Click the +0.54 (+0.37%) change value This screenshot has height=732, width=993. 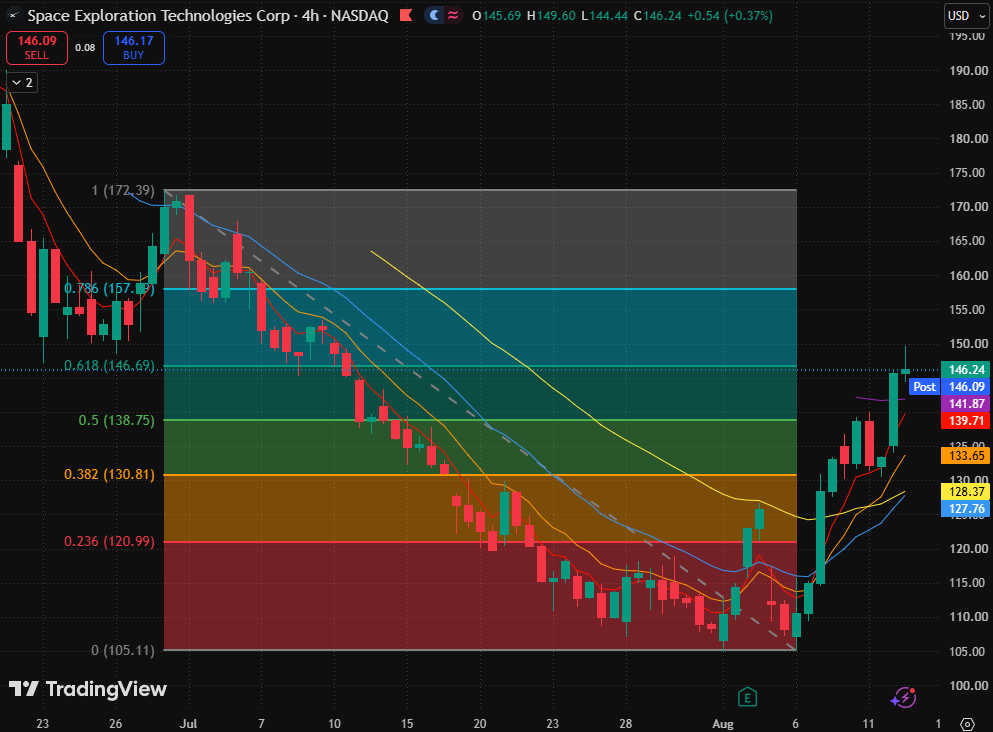click(x=729, y=16)
